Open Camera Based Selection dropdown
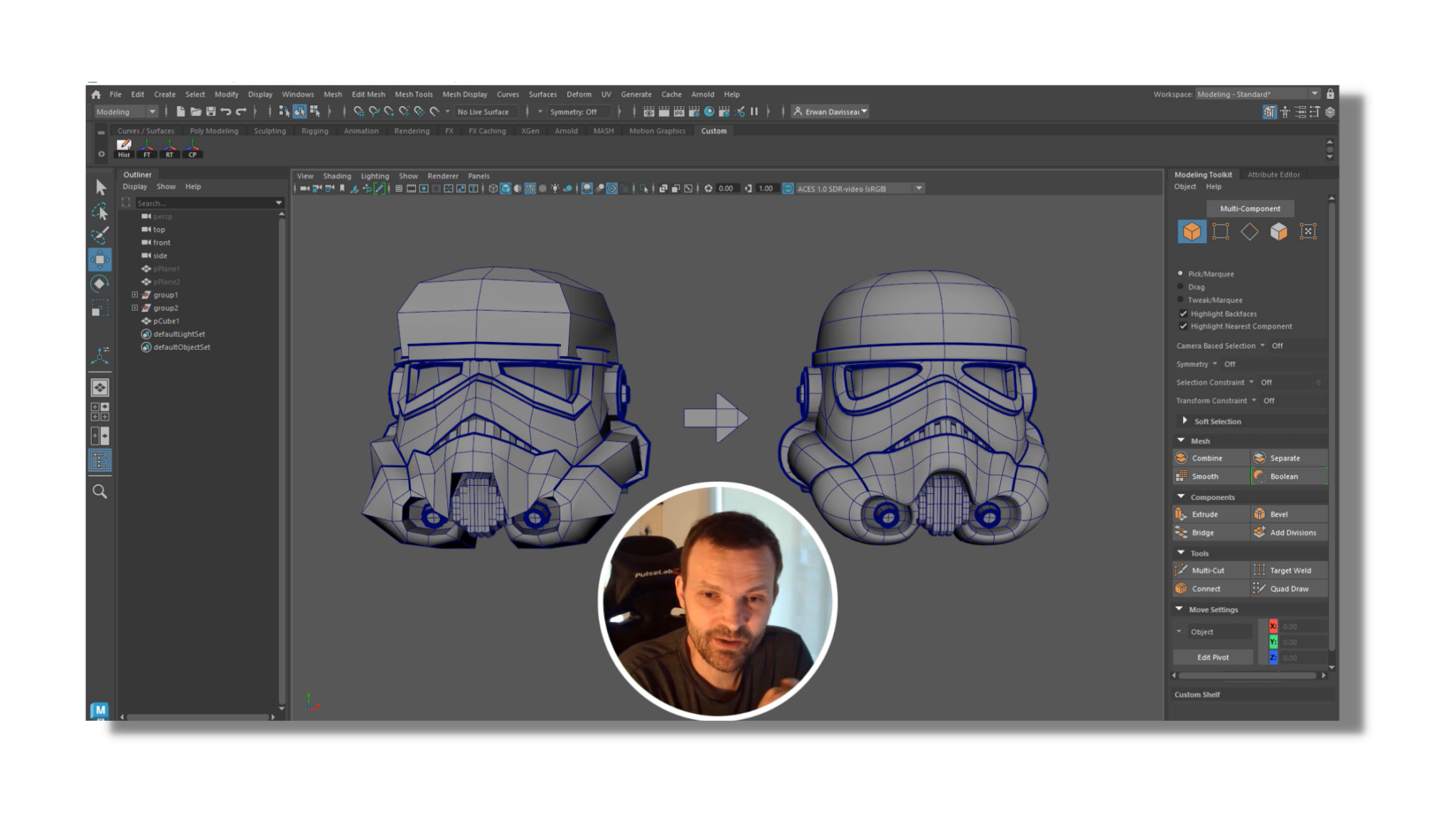This screenshot has width=1456, height=819. pos(1263,346)
